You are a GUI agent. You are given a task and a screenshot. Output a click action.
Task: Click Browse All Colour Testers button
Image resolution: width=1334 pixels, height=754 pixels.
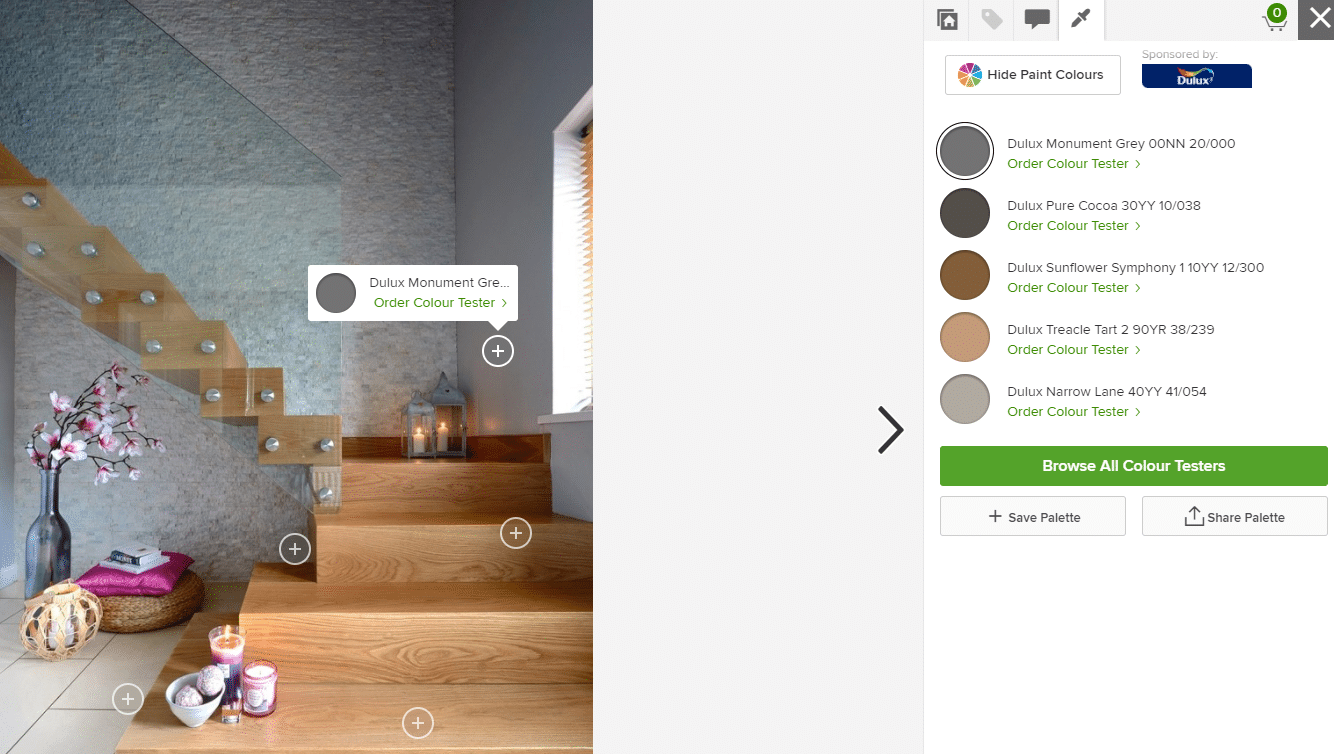coord(1134,466)
